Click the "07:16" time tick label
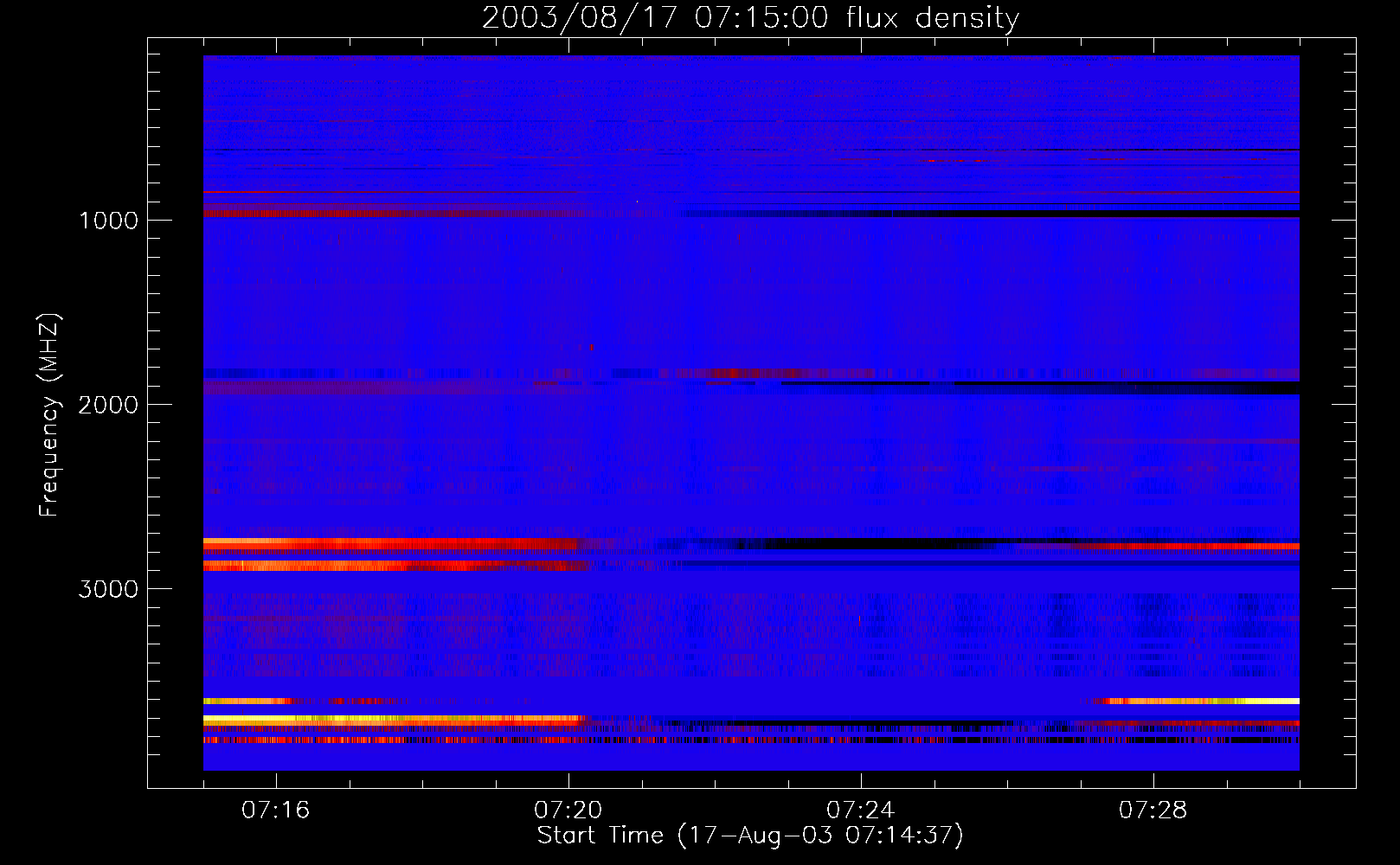Viewport: 1400px width, 865px height. pos(275,811)
